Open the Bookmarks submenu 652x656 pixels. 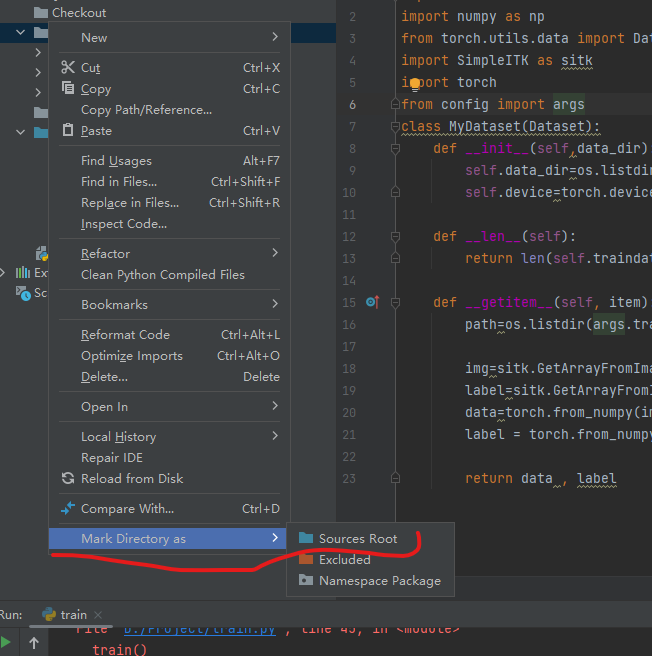(x=169, y=305)
